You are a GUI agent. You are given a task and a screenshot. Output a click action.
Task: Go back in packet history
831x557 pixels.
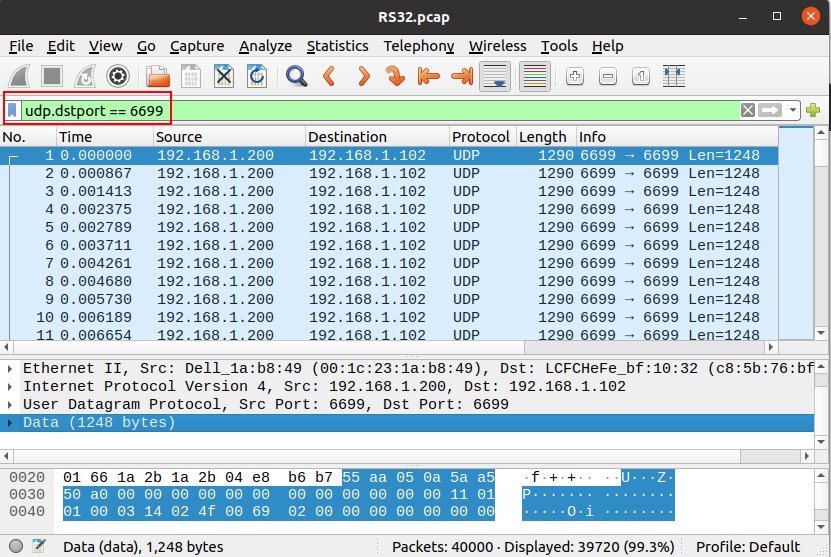click(x=330, y=76)
